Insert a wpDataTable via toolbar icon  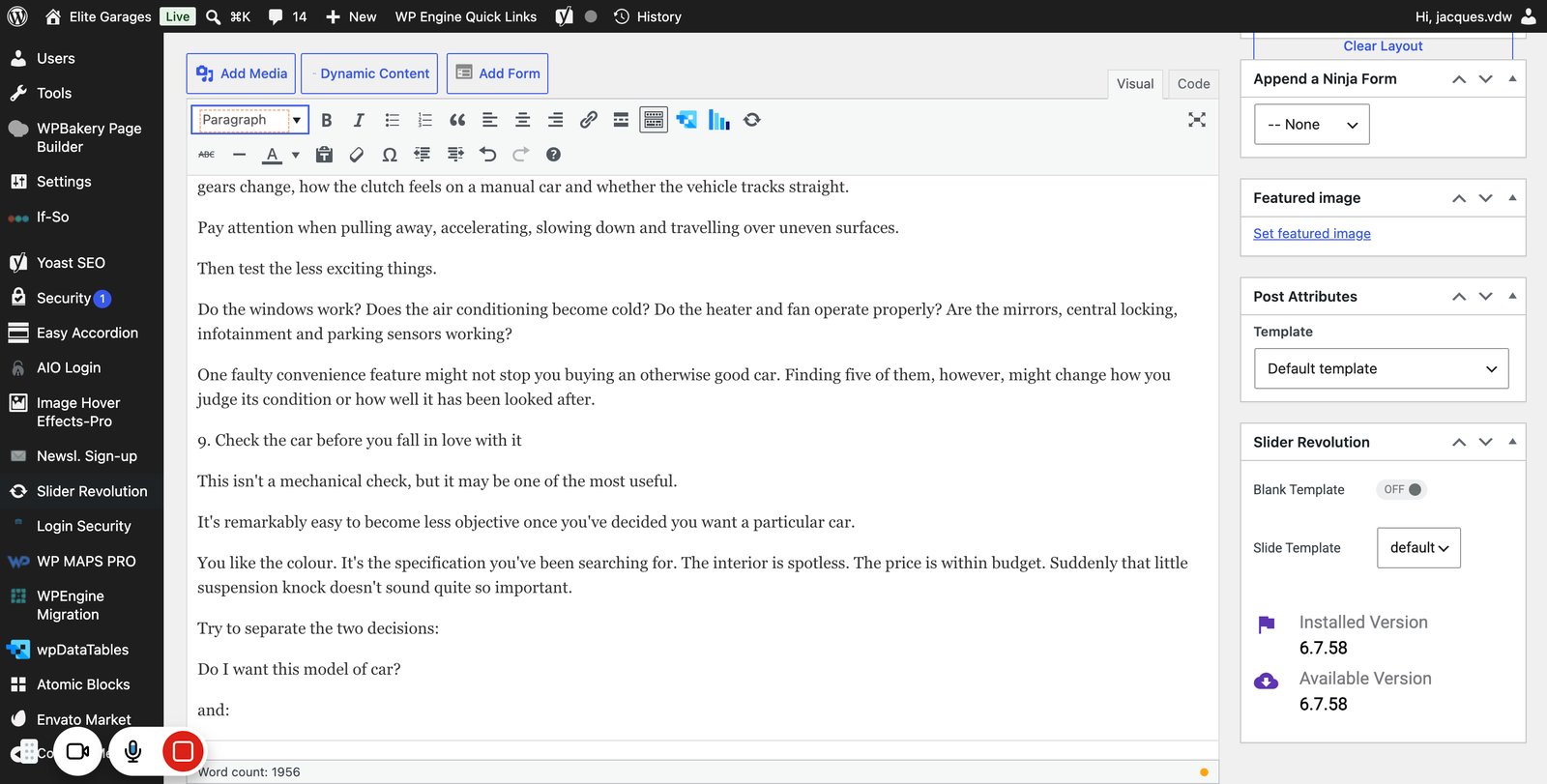686,120
